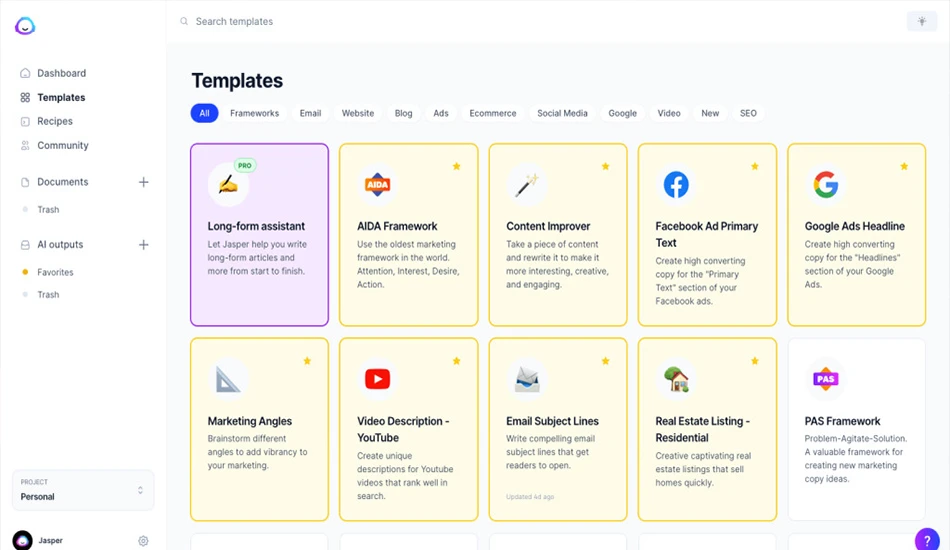The image size is (950, 550).
Task: Click plus icon beside AI outputs
Action: (144, 245)
